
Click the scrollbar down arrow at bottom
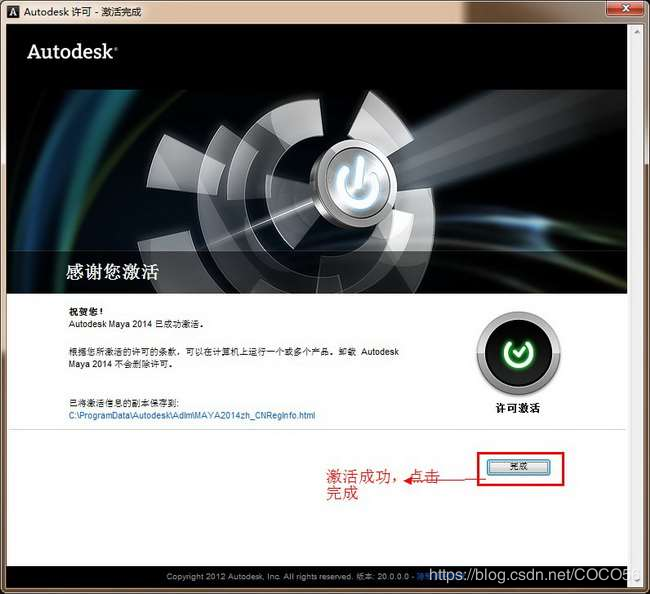(637, 581)
